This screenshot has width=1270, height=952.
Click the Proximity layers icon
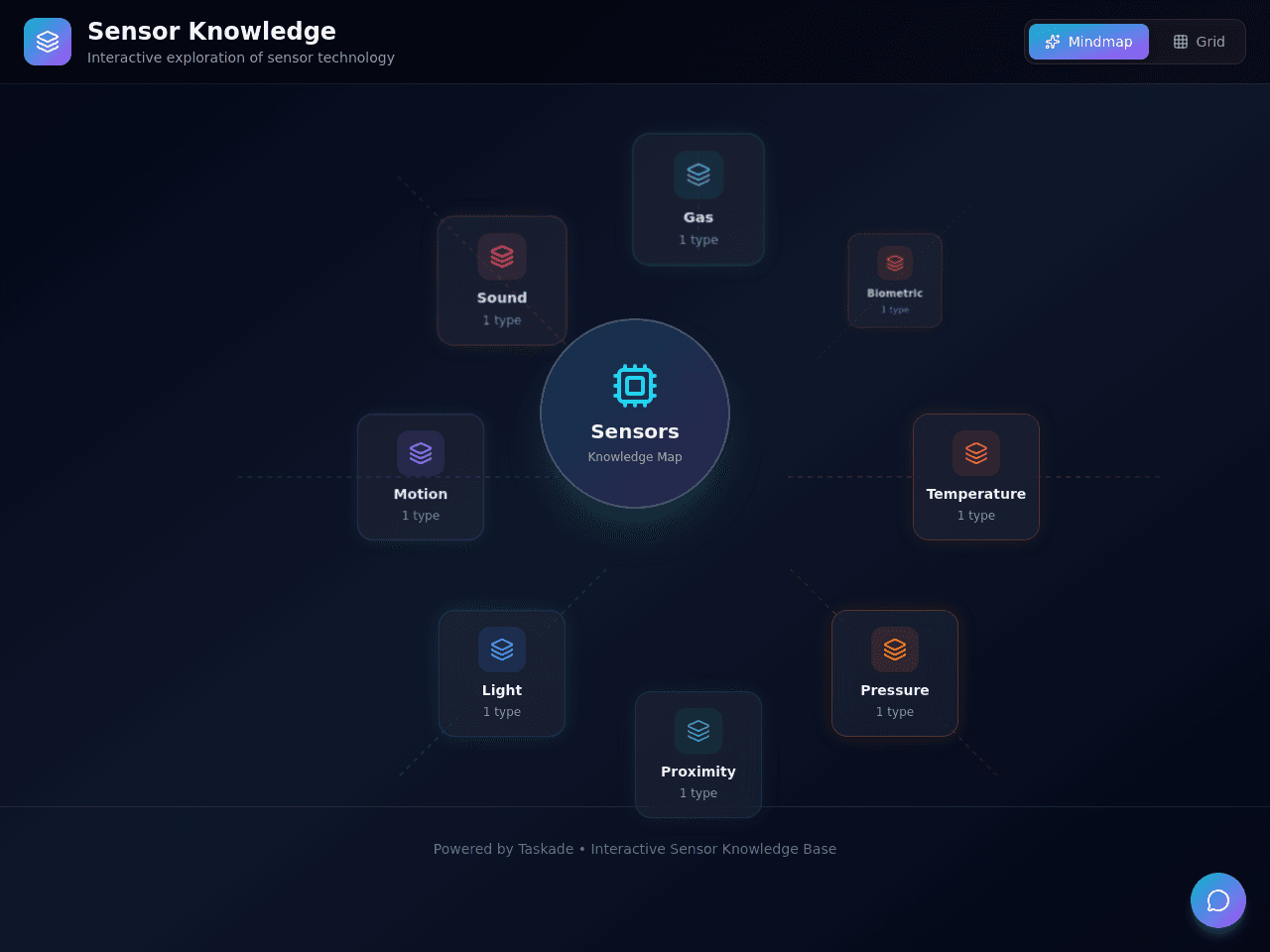tap(698, 731)
